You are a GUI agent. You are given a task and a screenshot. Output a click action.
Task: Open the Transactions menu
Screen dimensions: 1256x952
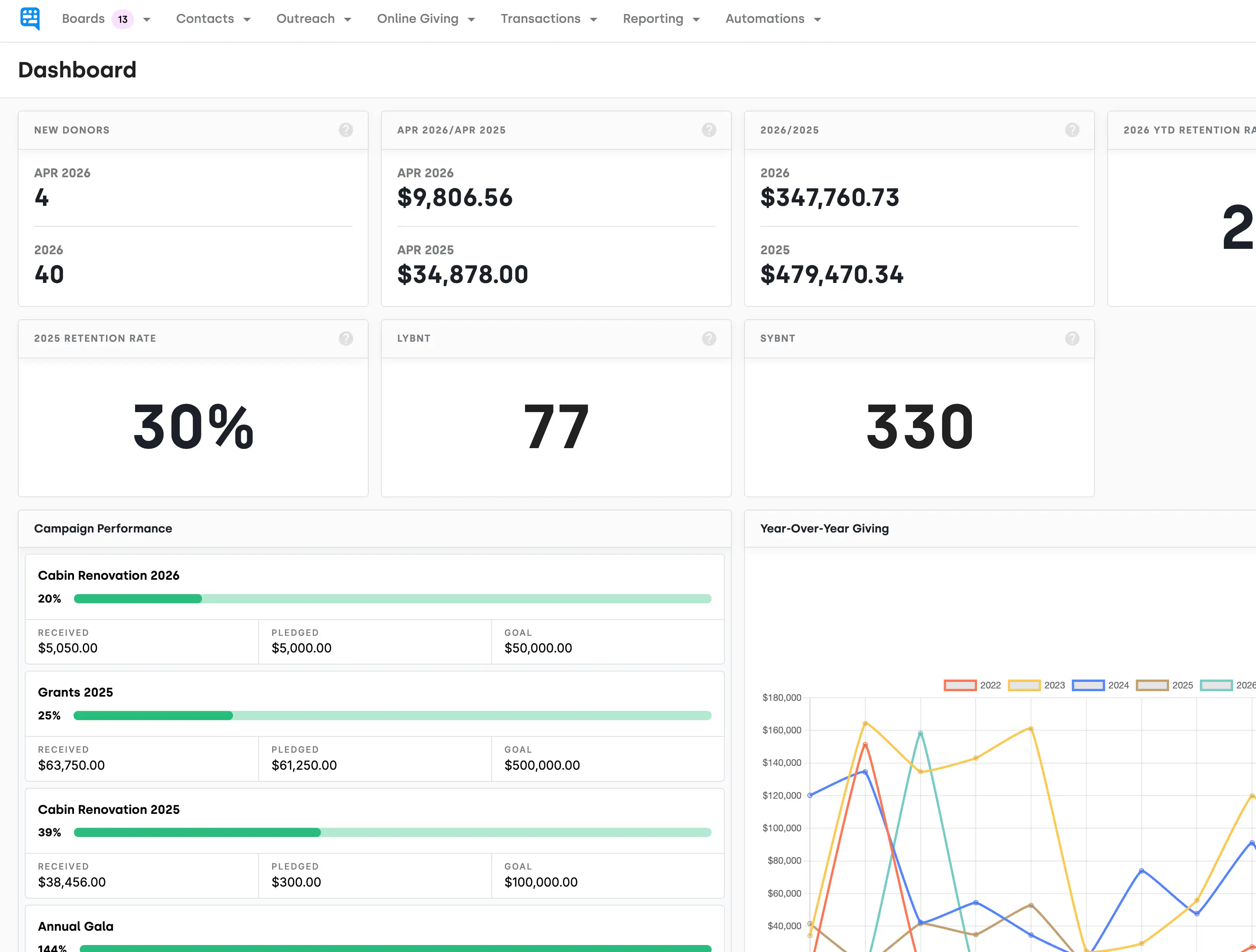click(x=540, y=19)
